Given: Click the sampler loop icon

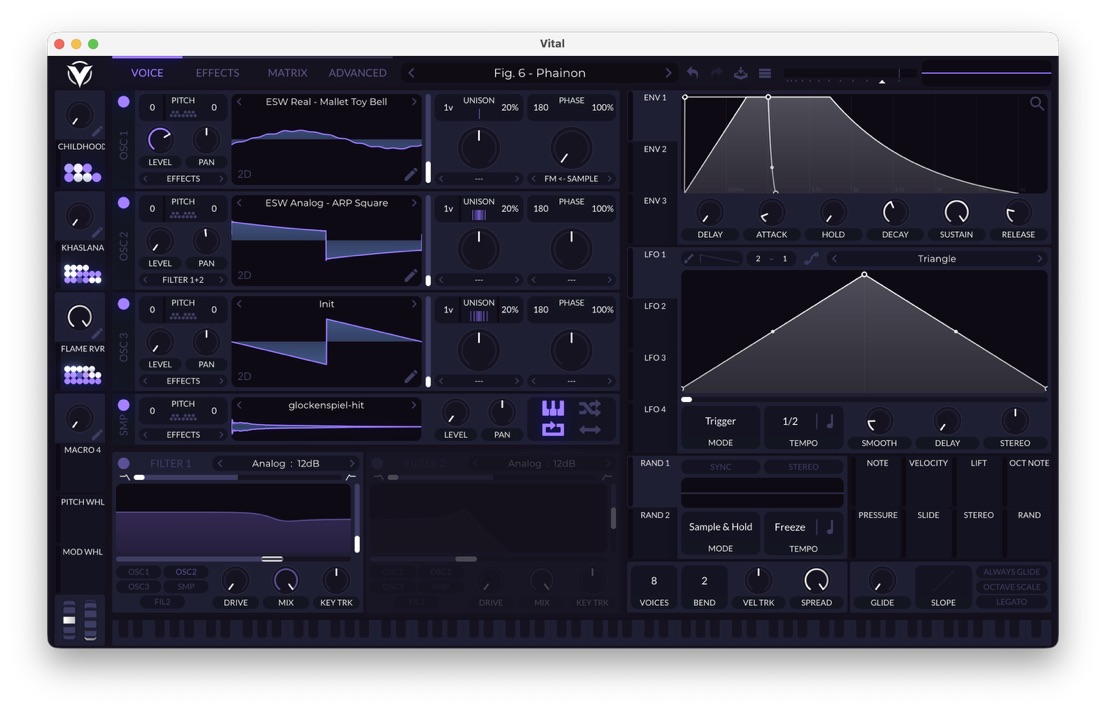Looking at the screenshot, I should tap(553, 430).
